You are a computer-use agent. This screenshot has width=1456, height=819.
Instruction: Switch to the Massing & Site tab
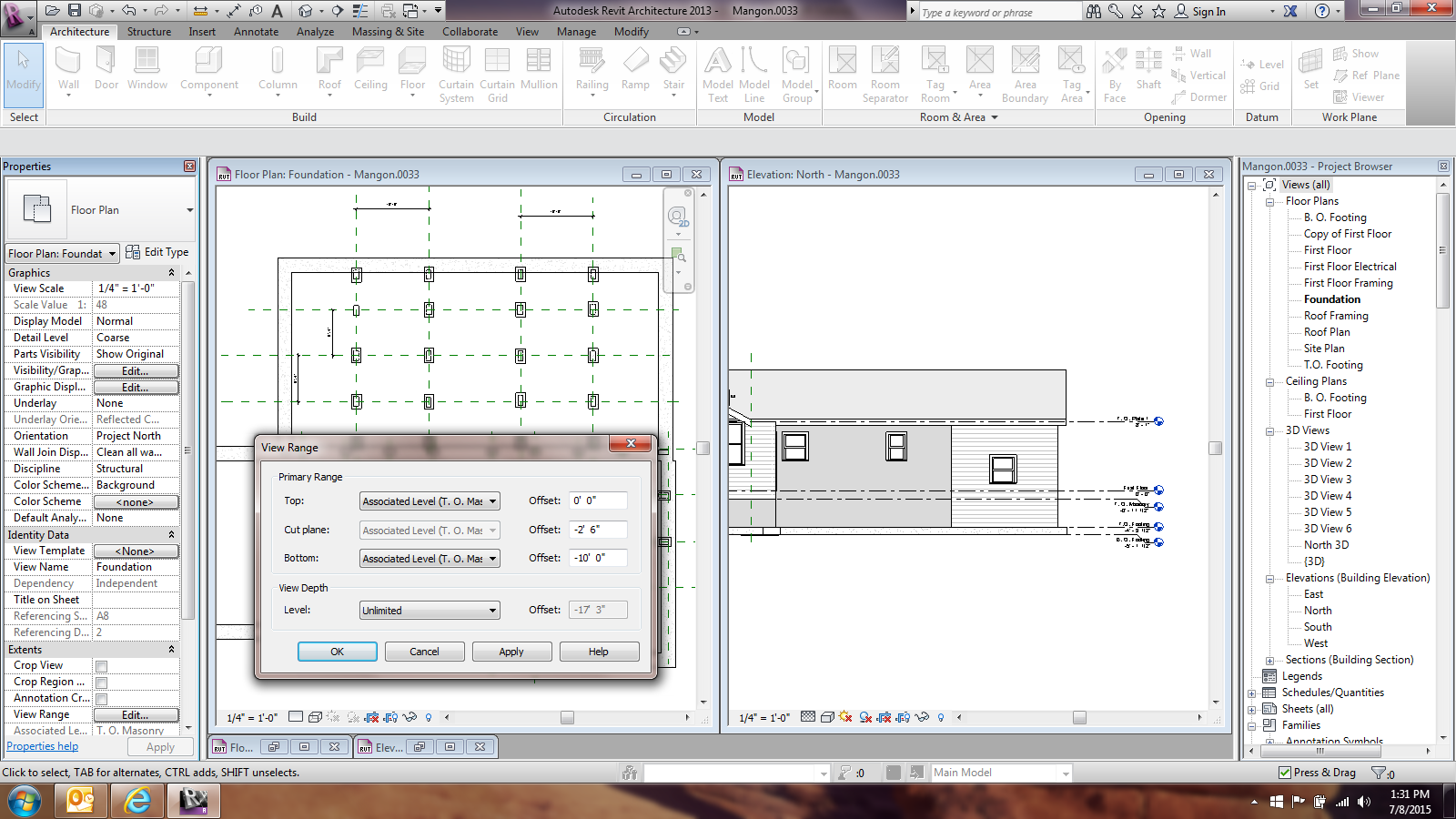[388, 32]
